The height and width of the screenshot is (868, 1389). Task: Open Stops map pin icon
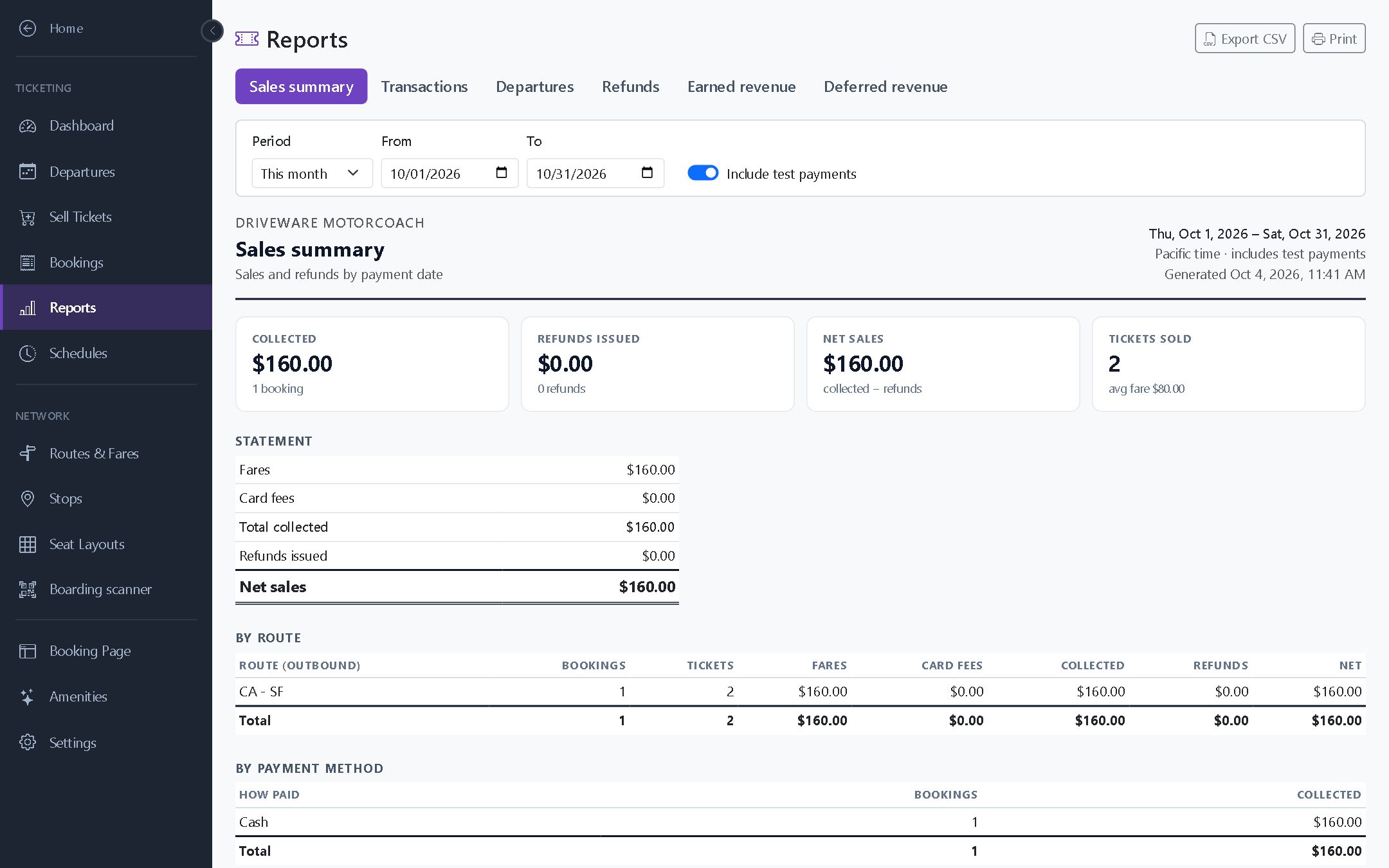pos(28,499)
